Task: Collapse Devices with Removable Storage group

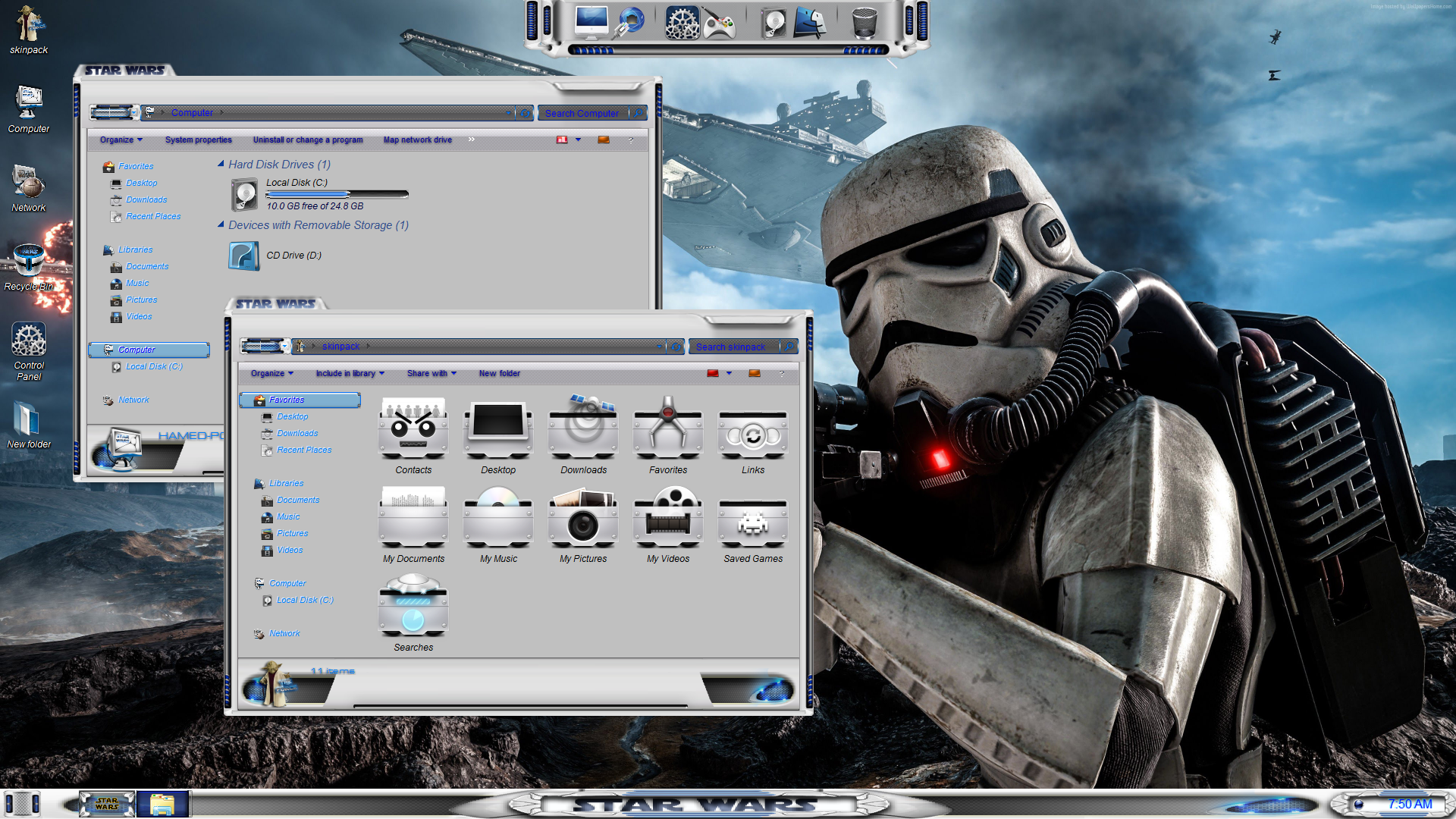Action: tap(221, 224)
